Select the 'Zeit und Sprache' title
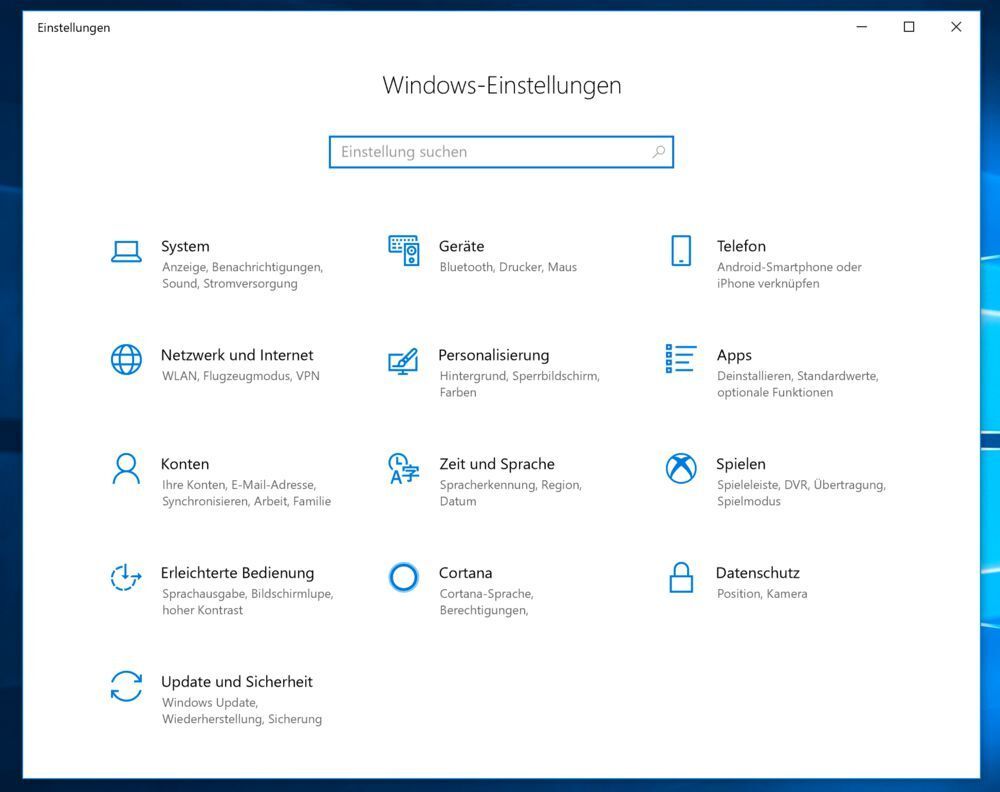This screenshot has height=792, width=1000. click(497, 464)
